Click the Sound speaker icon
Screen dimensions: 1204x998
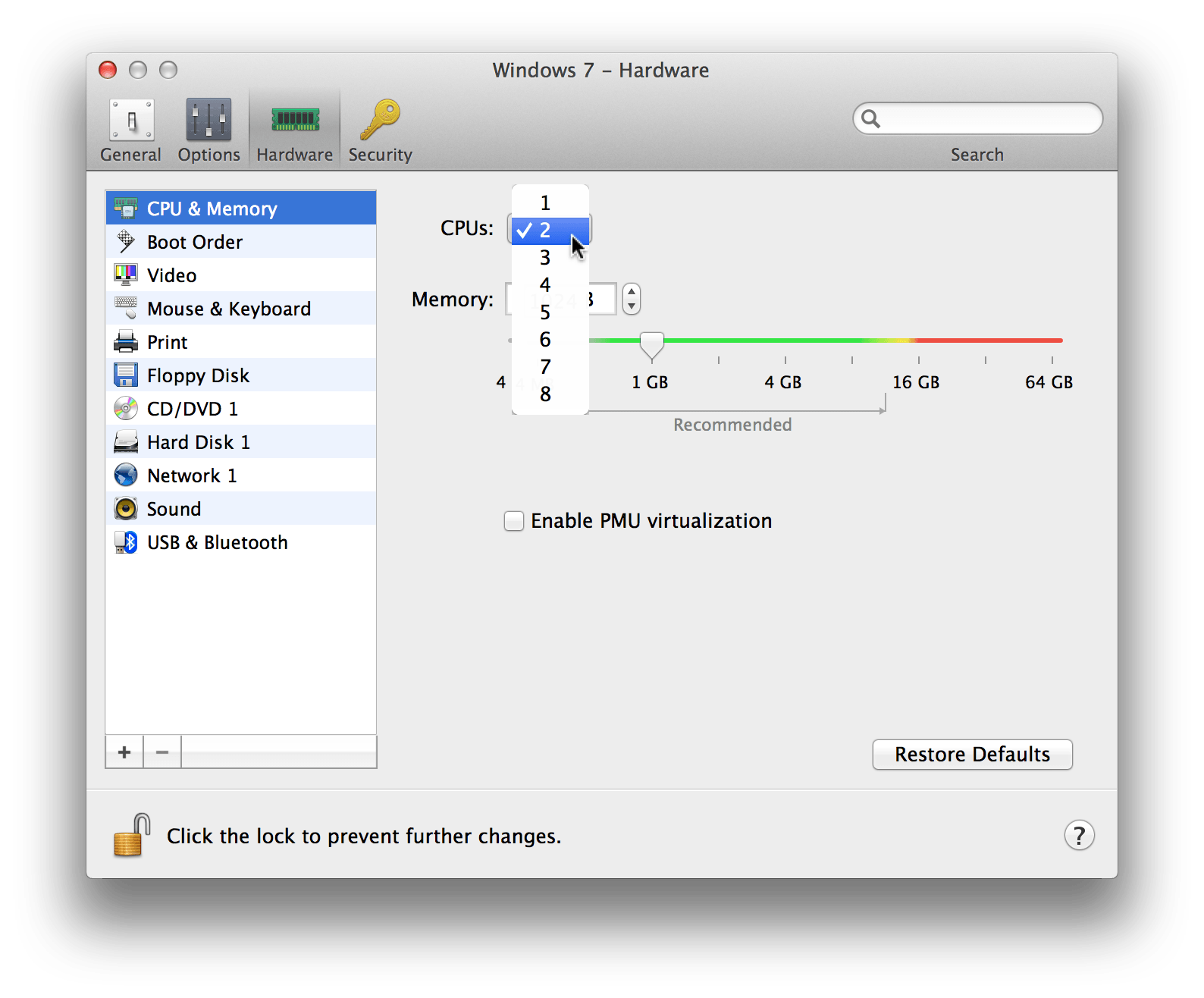click(x=126, y=508)
